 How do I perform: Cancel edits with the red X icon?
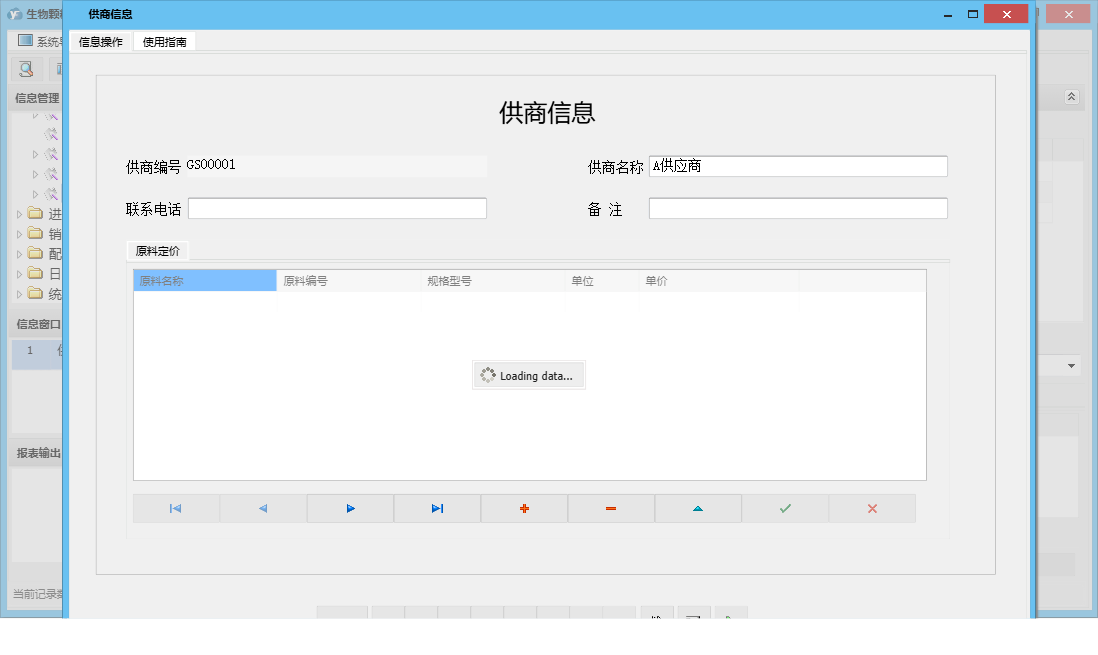pyautogui.click(x=871, y=508)
